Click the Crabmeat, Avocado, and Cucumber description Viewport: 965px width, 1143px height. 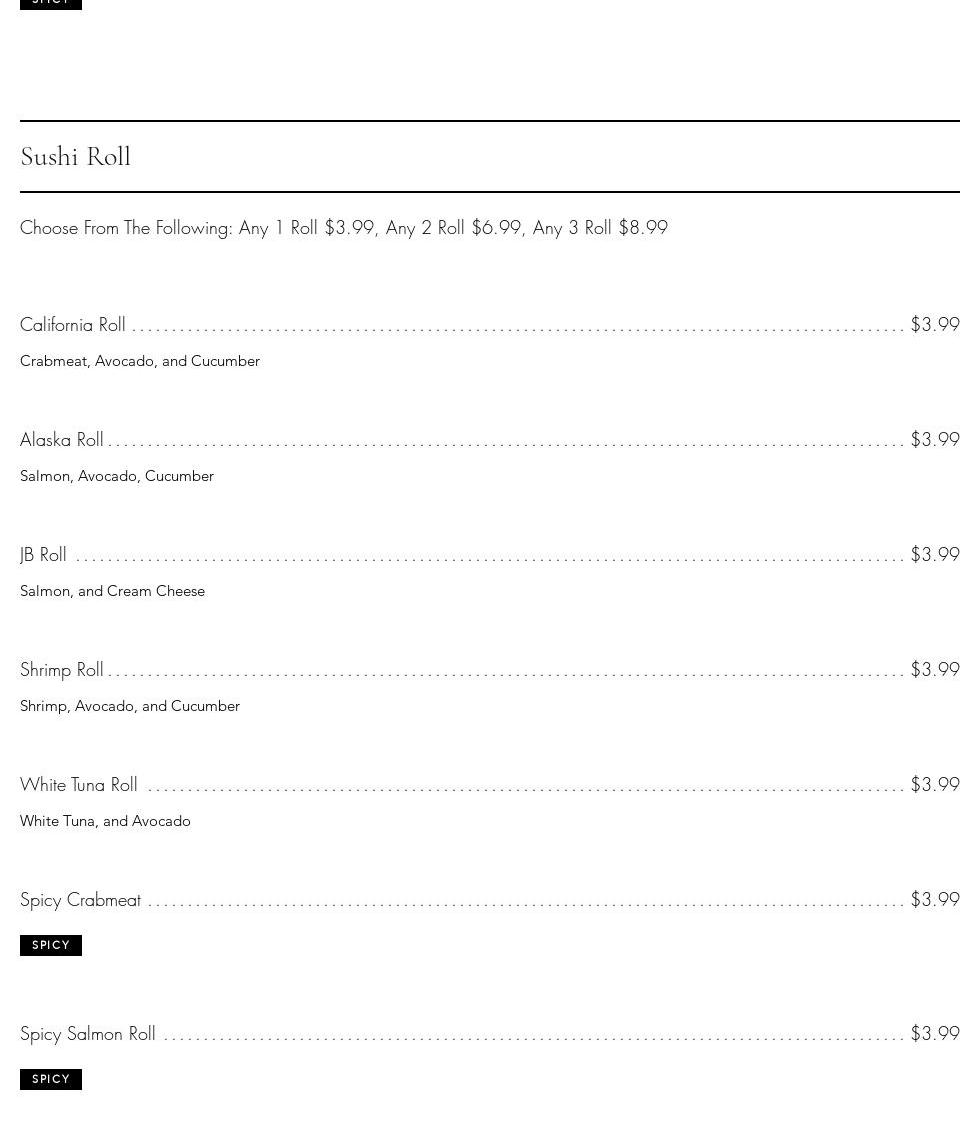coord(140,361)
